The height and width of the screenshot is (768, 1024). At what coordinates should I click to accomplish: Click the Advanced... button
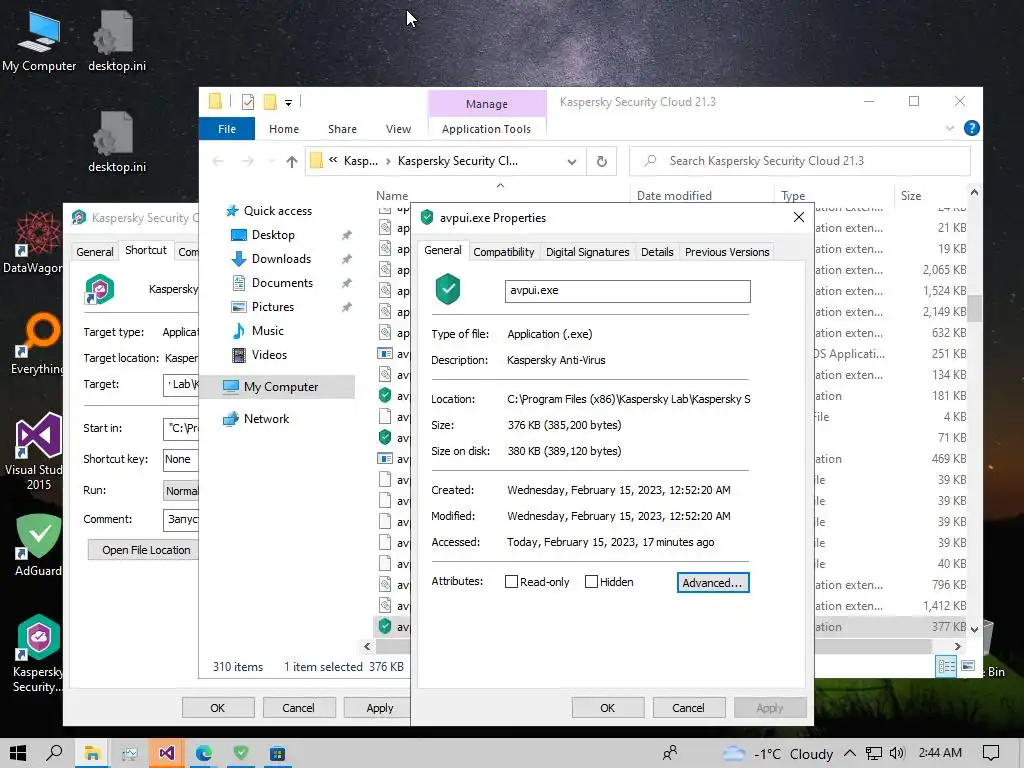pyautogui.click(x=712, y=583)
